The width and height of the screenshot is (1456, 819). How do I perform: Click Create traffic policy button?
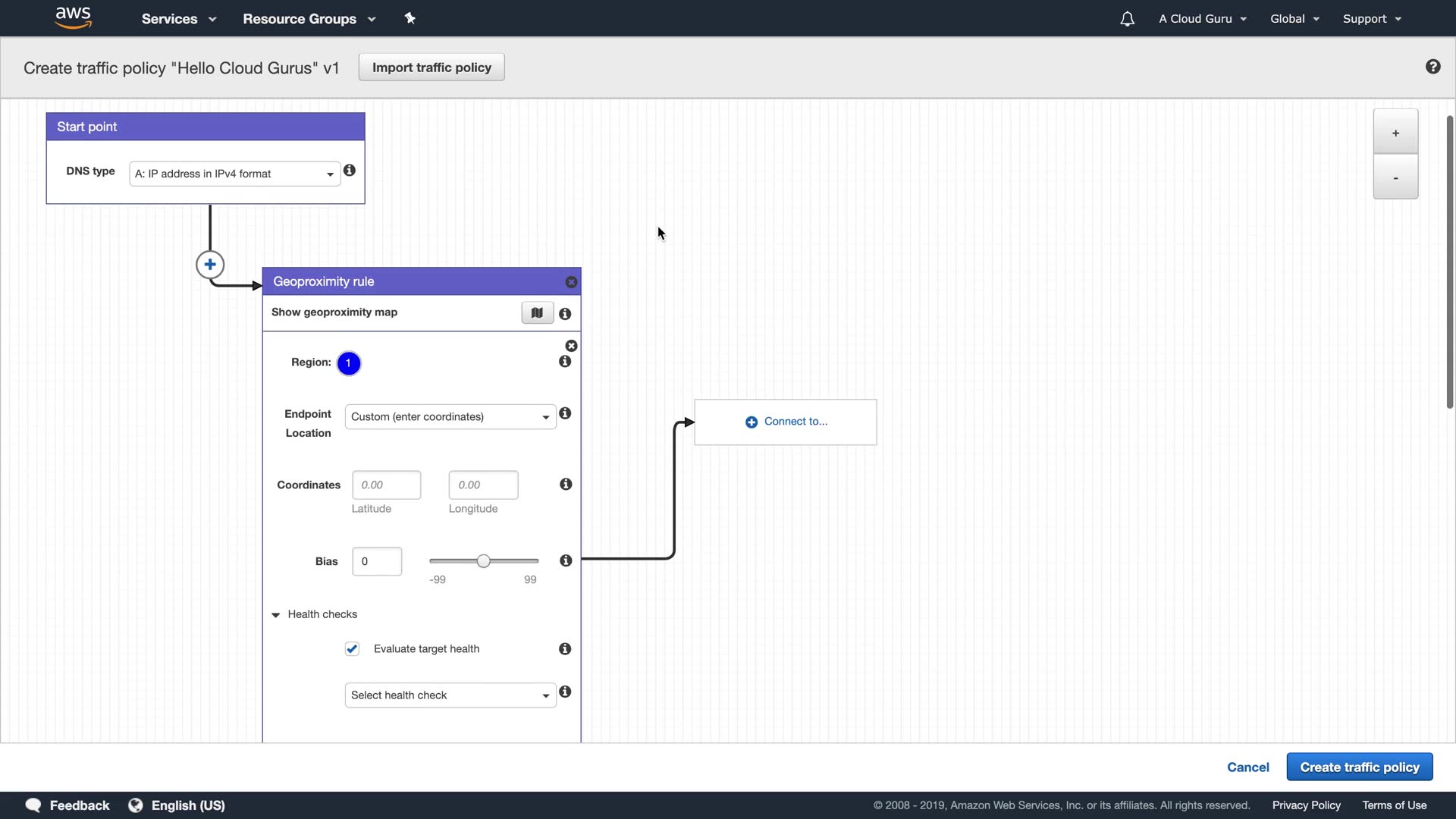click(x=1359, y=767)
